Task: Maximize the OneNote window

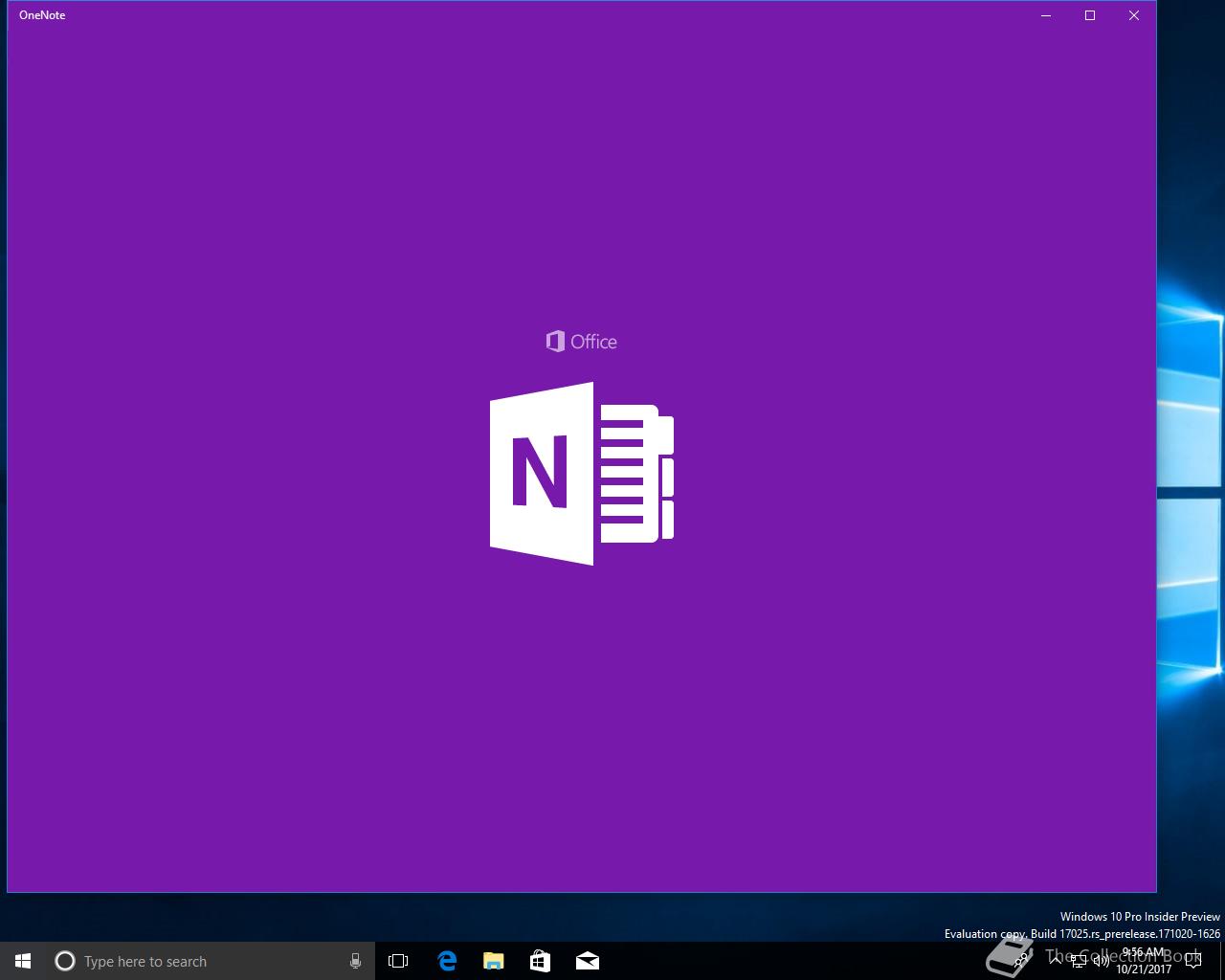Action: coord(1090,15)
